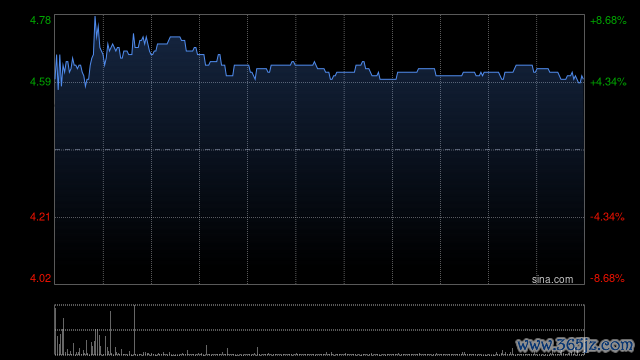
Task: Click the highest price peak on chart
Action: [95, 17]
